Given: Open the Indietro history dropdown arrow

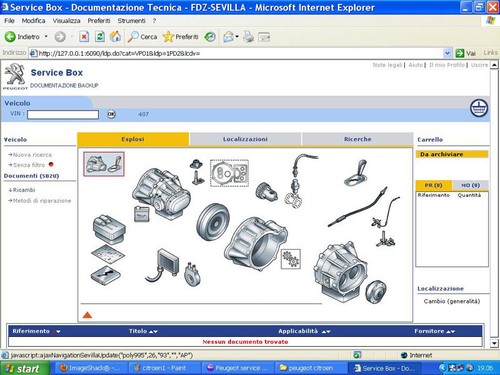Looking at the screenshot, I should (x=46, y=37).
